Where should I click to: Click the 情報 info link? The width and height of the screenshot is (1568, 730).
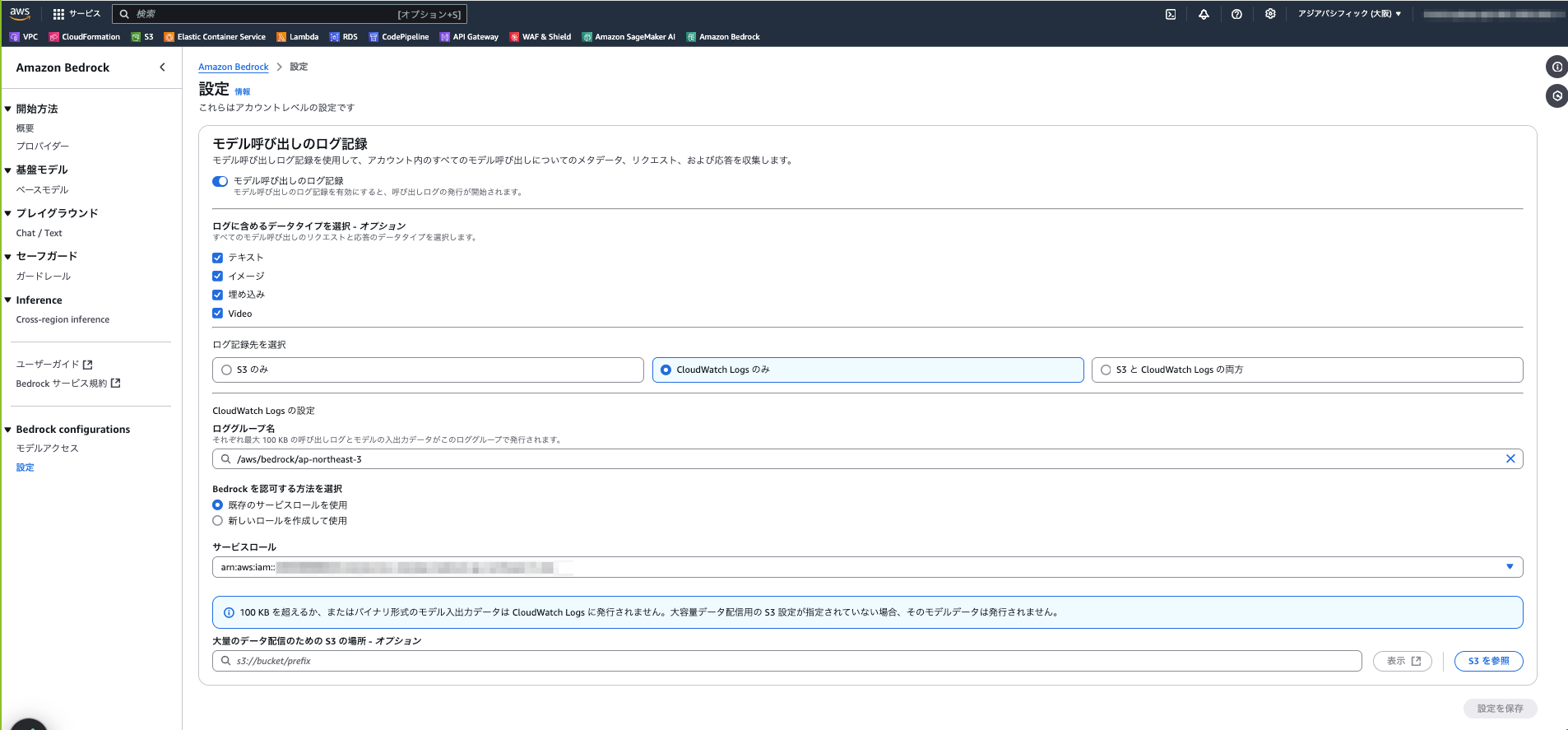pyautogui.click(x=243, y=92)
